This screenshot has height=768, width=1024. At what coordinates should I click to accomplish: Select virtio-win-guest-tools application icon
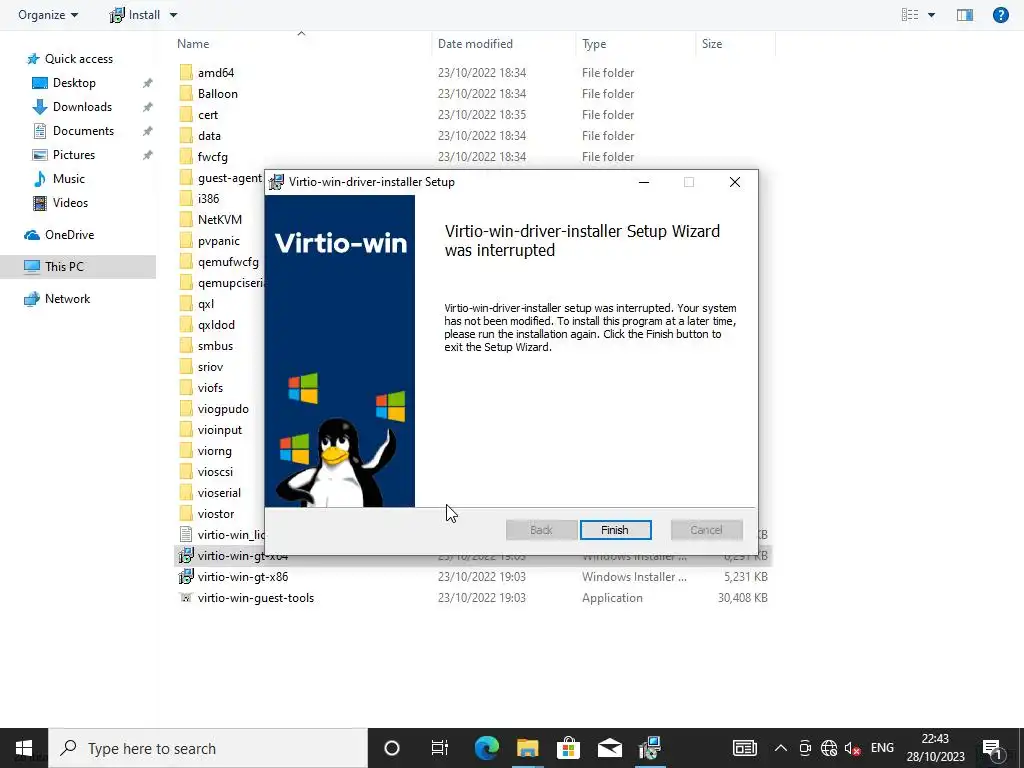tap(186, 598)
